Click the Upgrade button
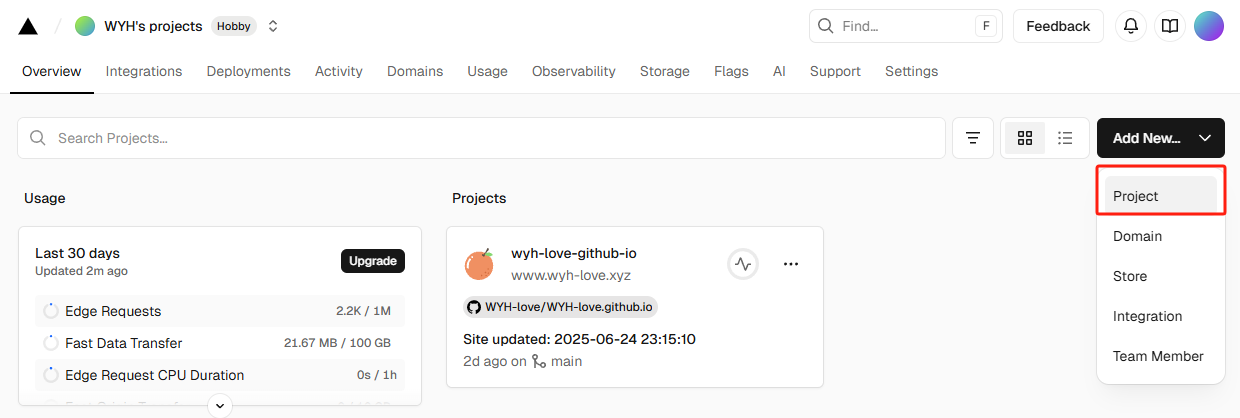This screenshot has width=1240, height=418. pos(372,261)
